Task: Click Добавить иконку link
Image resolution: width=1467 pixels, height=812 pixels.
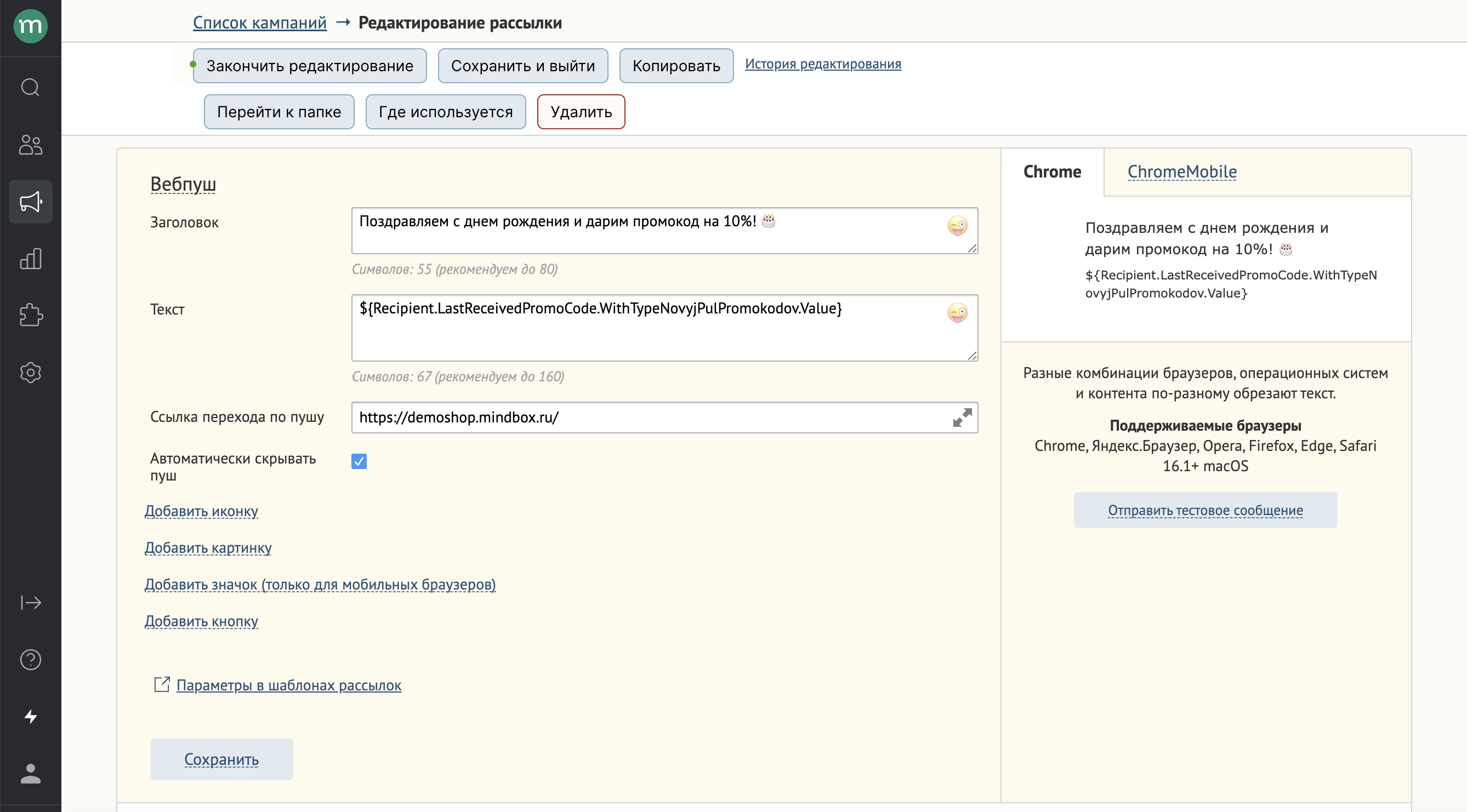Action: [x=201, y=511]
